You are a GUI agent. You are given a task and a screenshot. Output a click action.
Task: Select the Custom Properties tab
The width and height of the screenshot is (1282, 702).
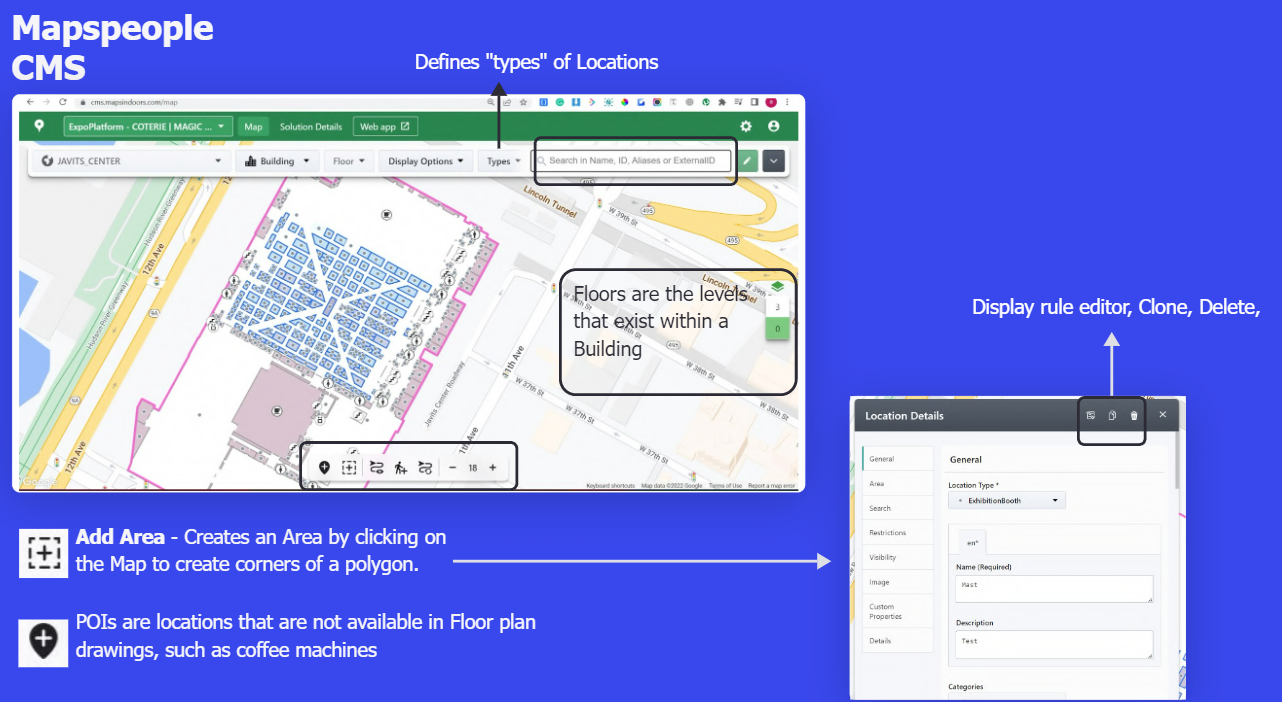[896, 611]
